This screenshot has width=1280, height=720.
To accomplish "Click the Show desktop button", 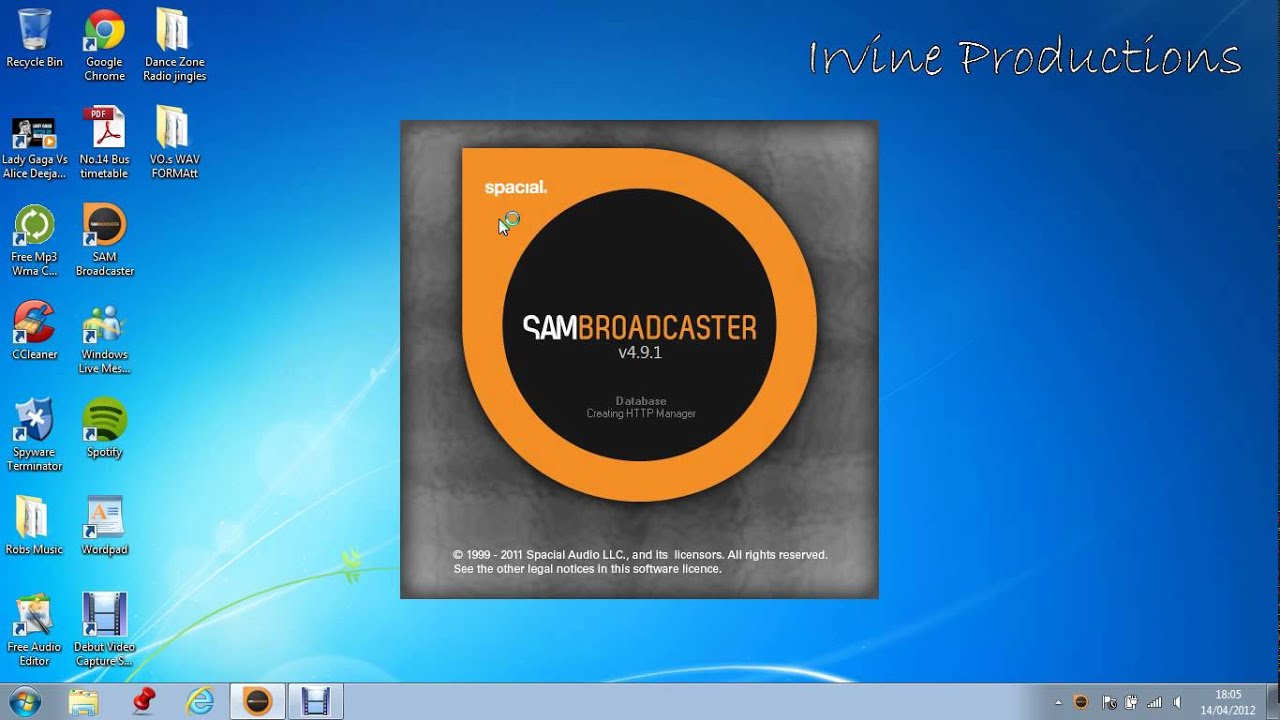I will coord(1273,702).
